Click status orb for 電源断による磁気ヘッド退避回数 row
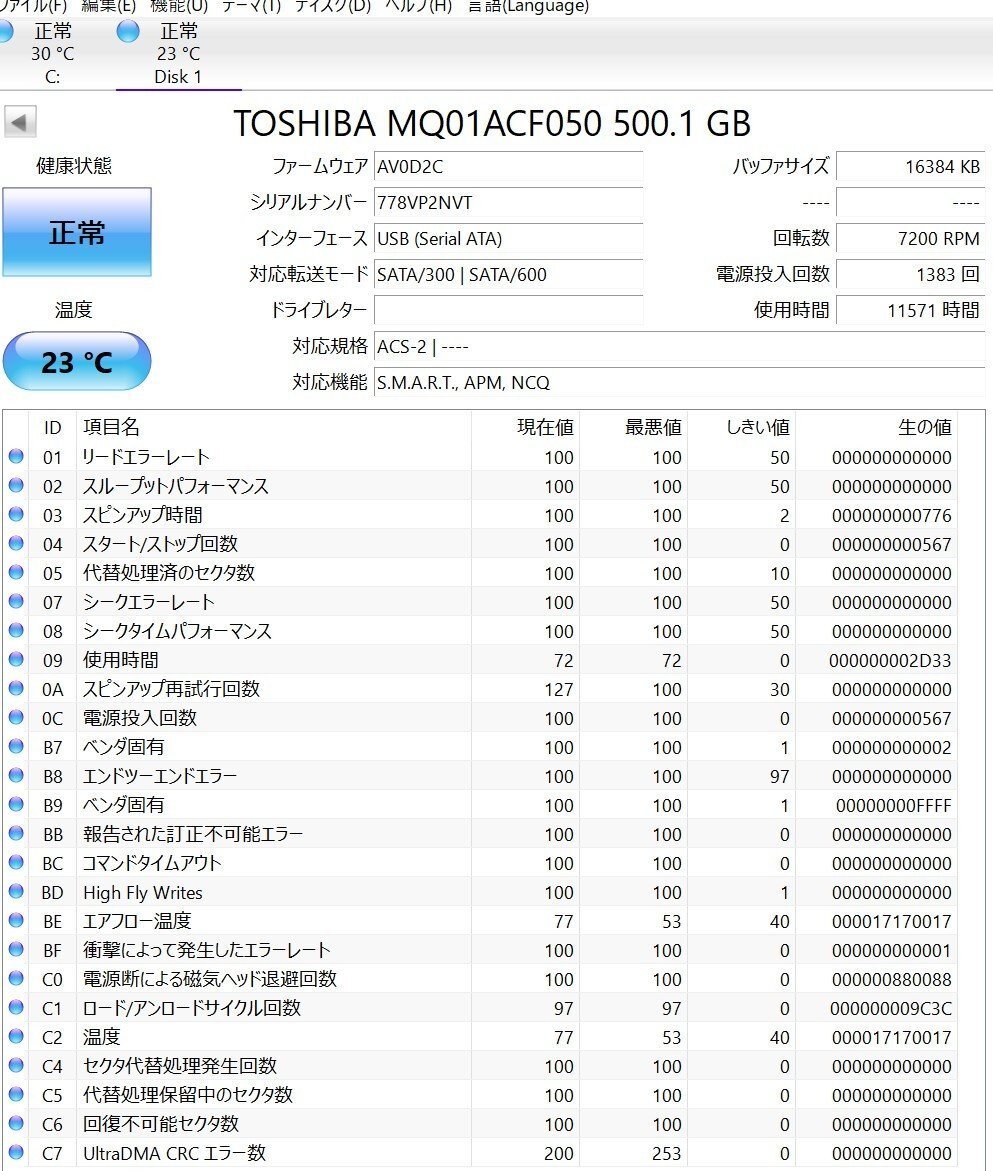This screenshot has width=993, height=1171. click(16, 978)
